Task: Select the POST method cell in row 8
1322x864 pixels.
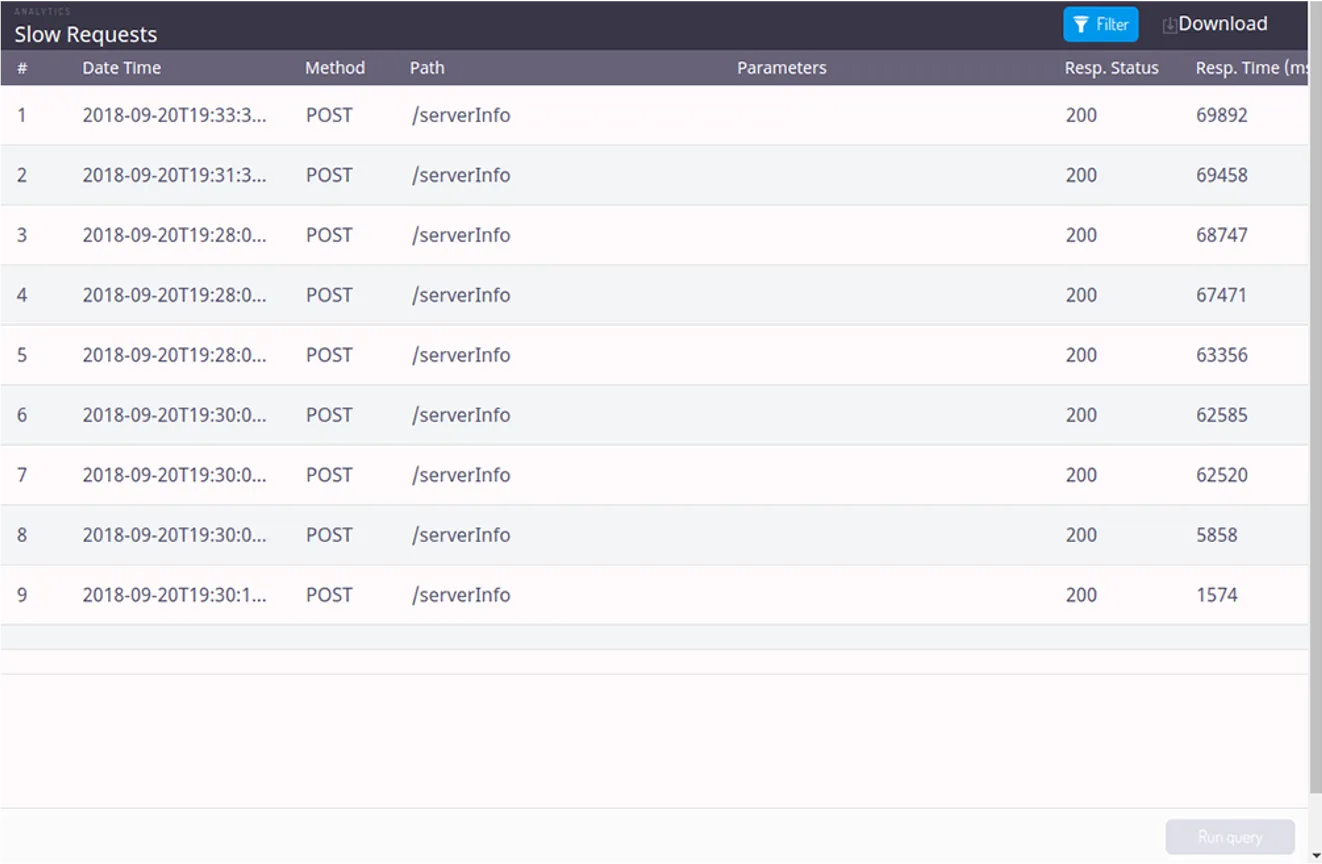Action: 329,535
